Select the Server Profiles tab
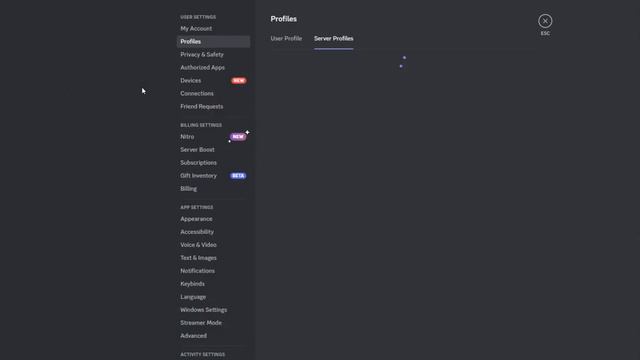640x360 pixels. [333, 38]
